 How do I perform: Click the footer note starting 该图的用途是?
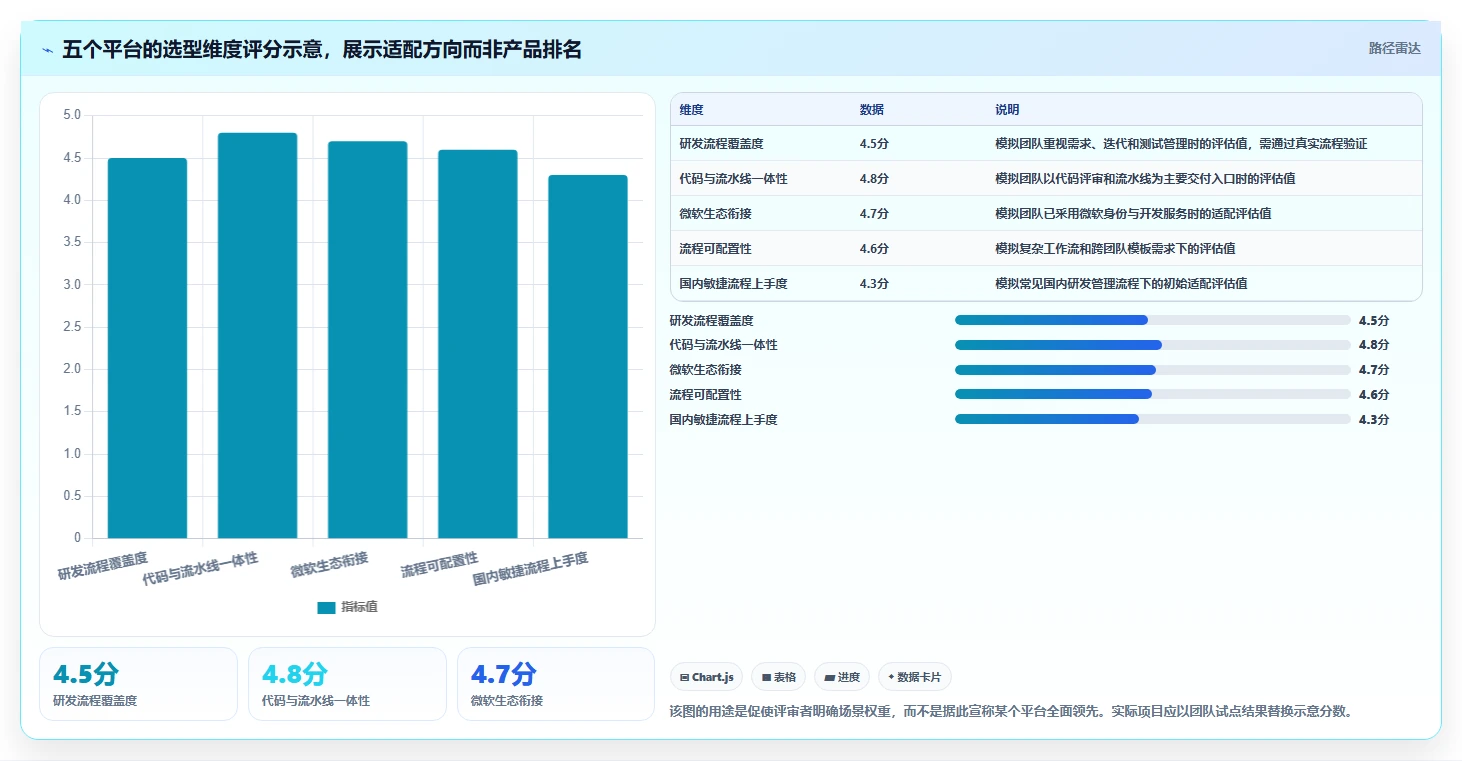coord(1012,712)
